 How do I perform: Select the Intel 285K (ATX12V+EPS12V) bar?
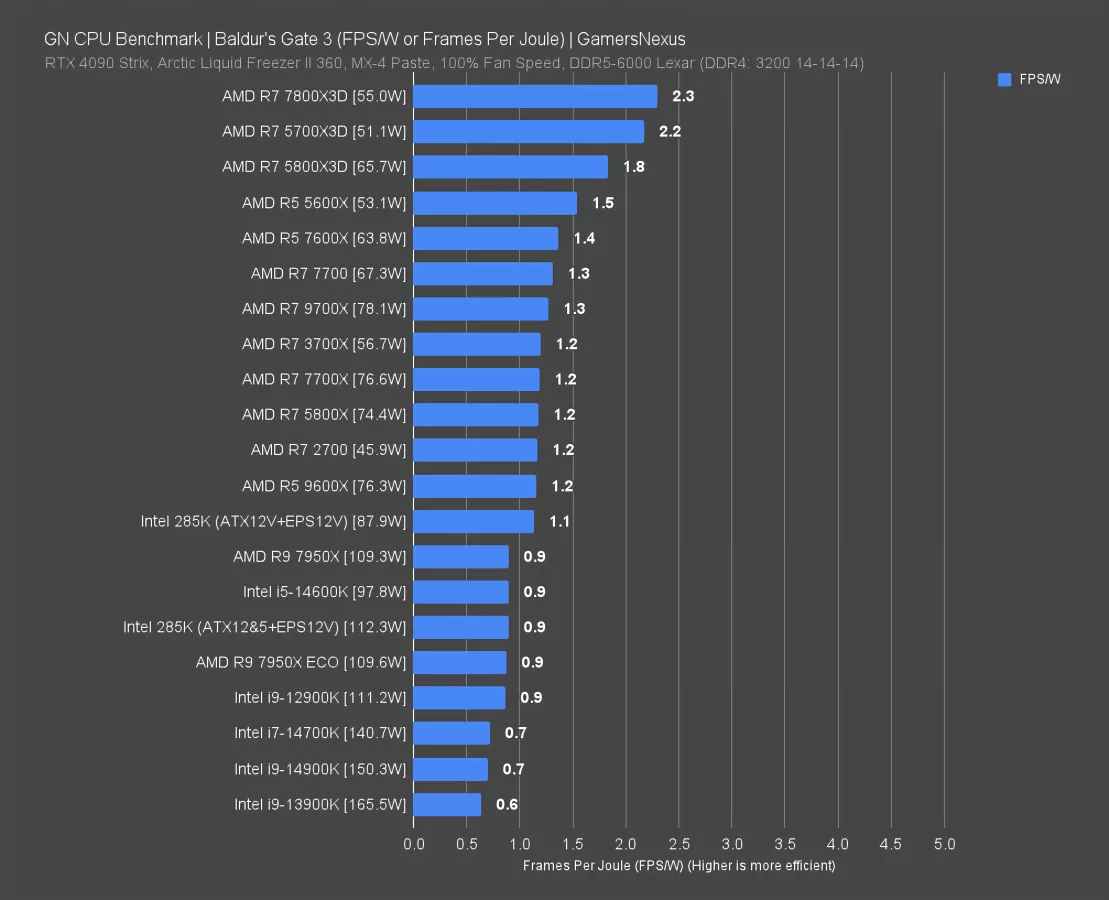pyautogui.click(x=473, y=521)
